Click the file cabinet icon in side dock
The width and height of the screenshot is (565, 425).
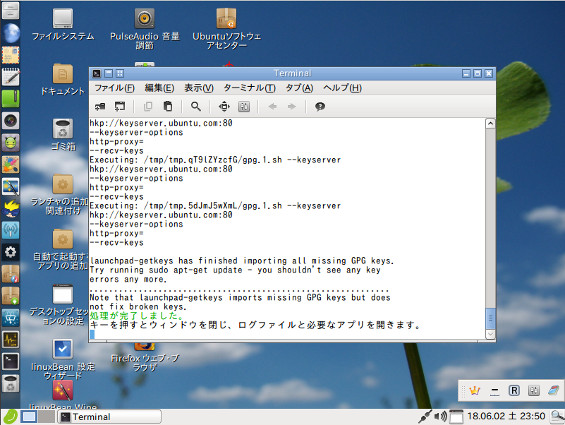point(10,10)
